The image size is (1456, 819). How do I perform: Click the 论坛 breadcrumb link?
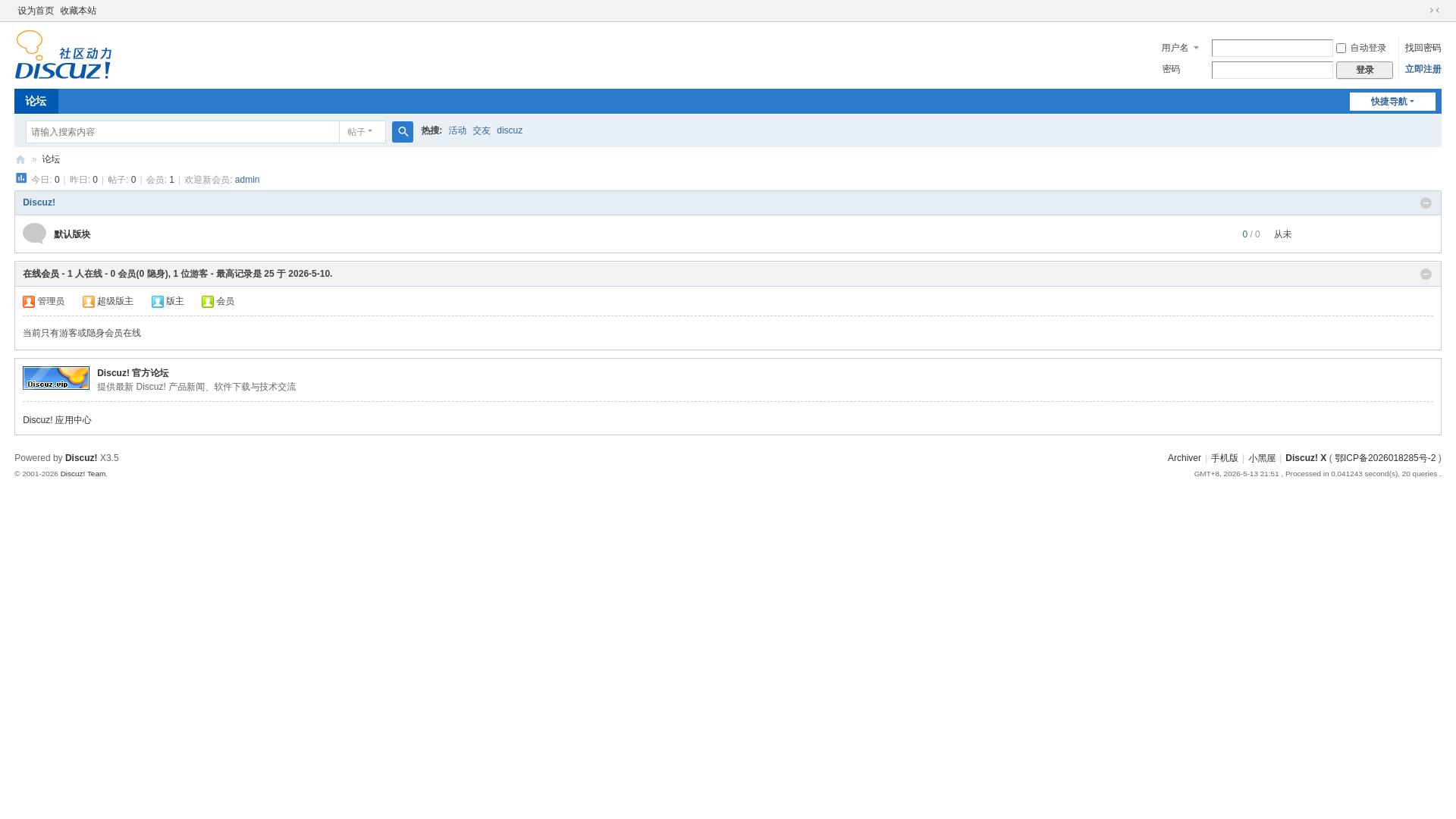click(51, 159)
